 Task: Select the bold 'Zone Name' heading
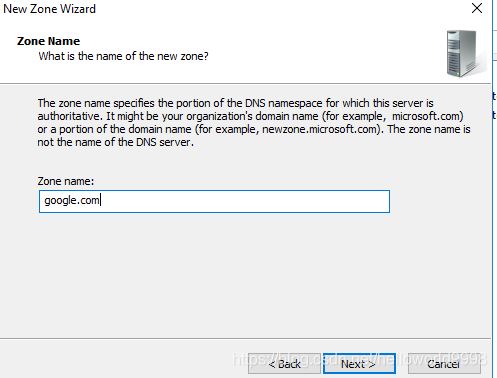48,41
